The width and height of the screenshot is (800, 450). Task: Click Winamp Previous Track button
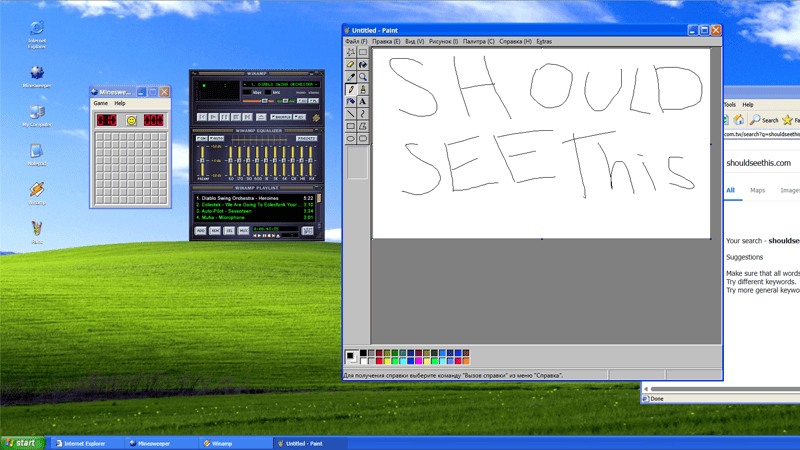[x=202, y=117]
